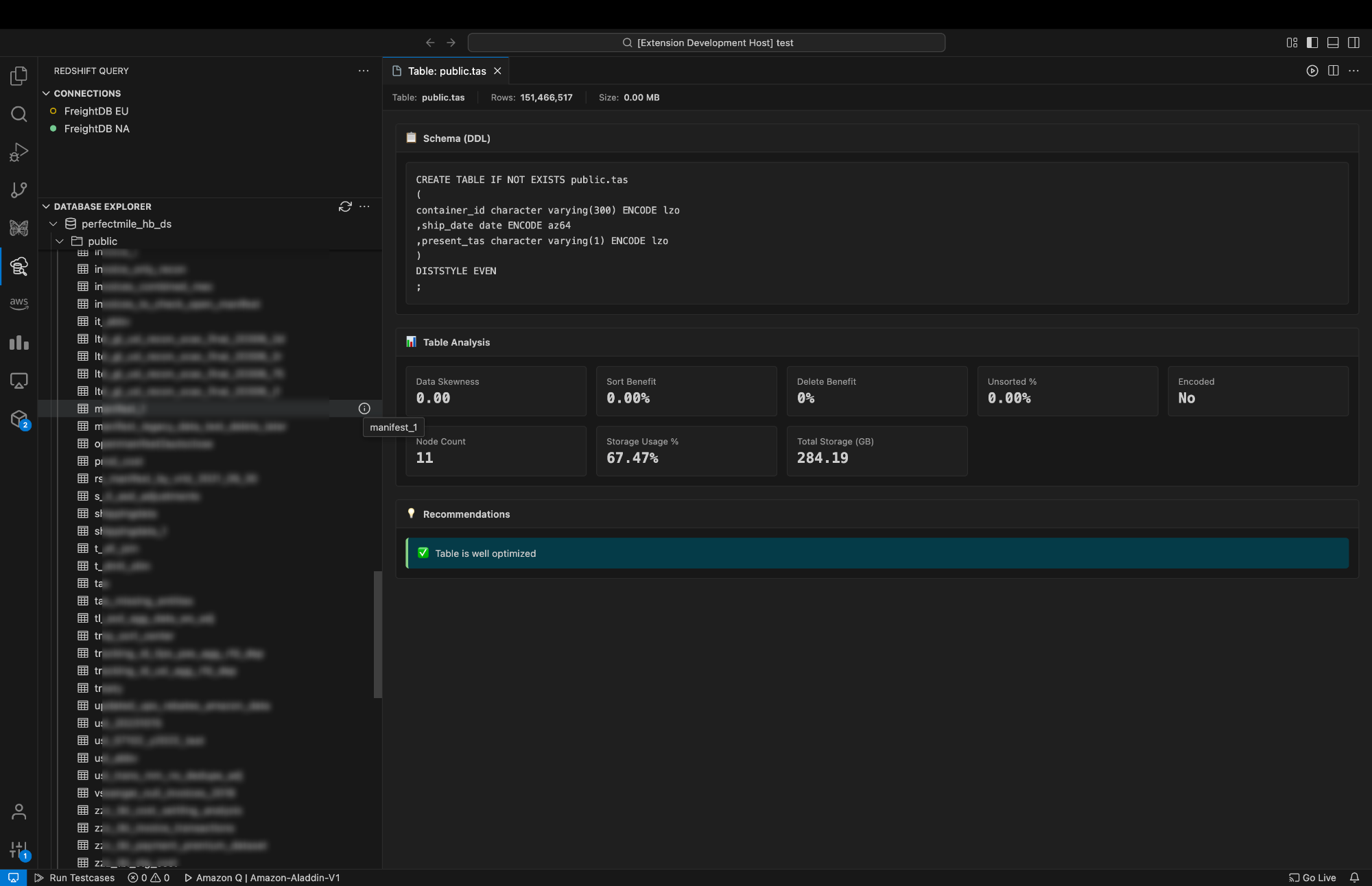Open the Search view in activity bar
The image size is (1372, 886).
click(x=19, y=114)
